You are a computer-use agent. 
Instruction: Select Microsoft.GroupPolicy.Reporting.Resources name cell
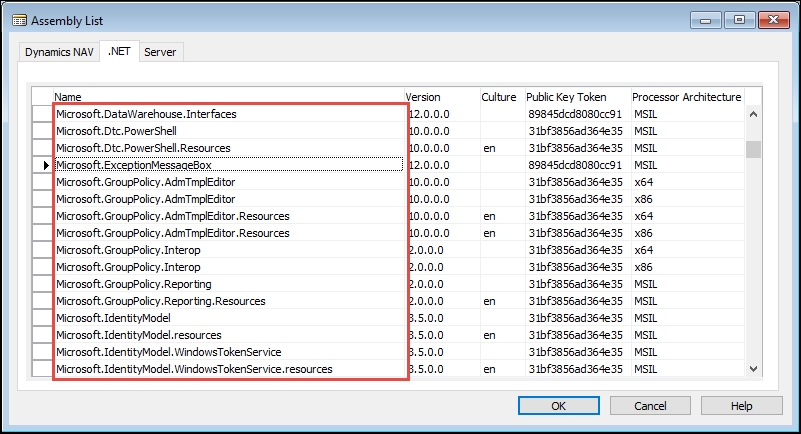pyautogui.click(x=229, y=301)
